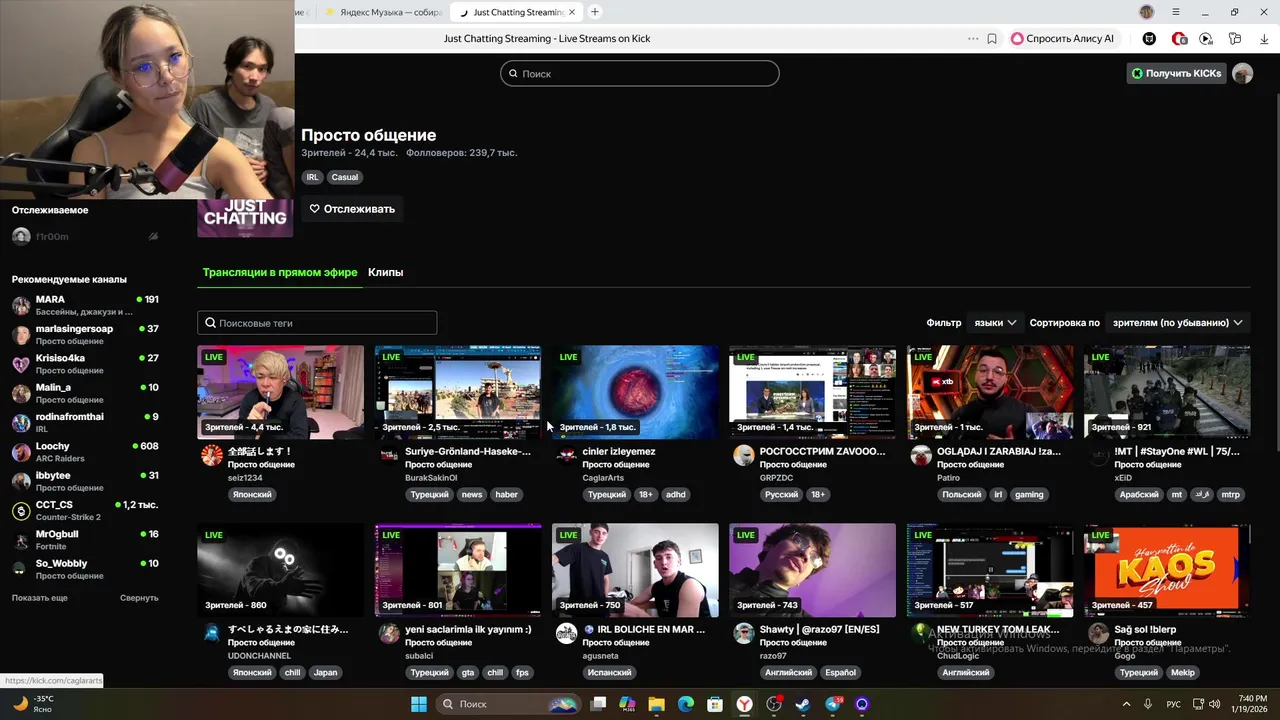Screen dimensions: 1280x720
Task: Close the Just Chatting Streaming tab
Action: pyautogui.click(x=571, y=12)
